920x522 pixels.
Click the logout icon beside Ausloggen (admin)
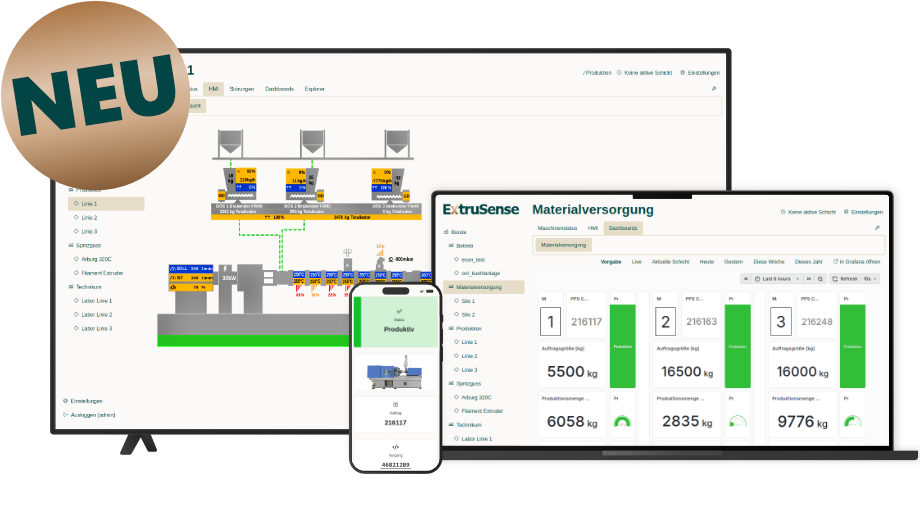(x=66, y=415)
